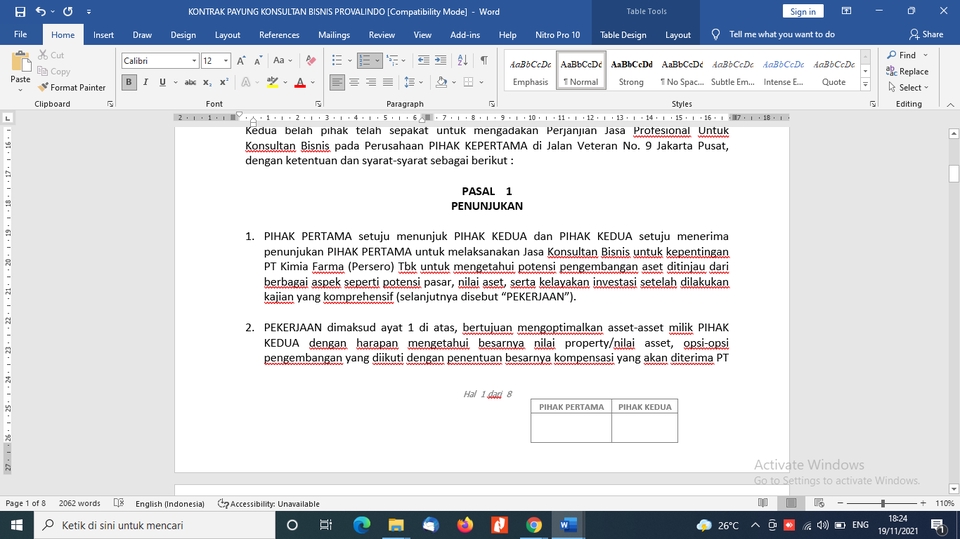Switch to the References tab

(x=279, y=35)
